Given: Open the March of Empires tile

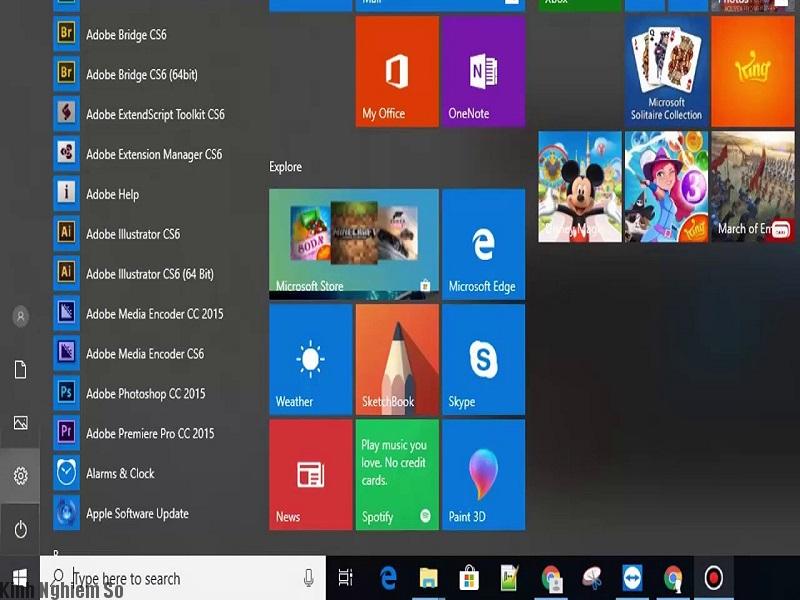Looking at the screenshot, I should coord(753,187).
